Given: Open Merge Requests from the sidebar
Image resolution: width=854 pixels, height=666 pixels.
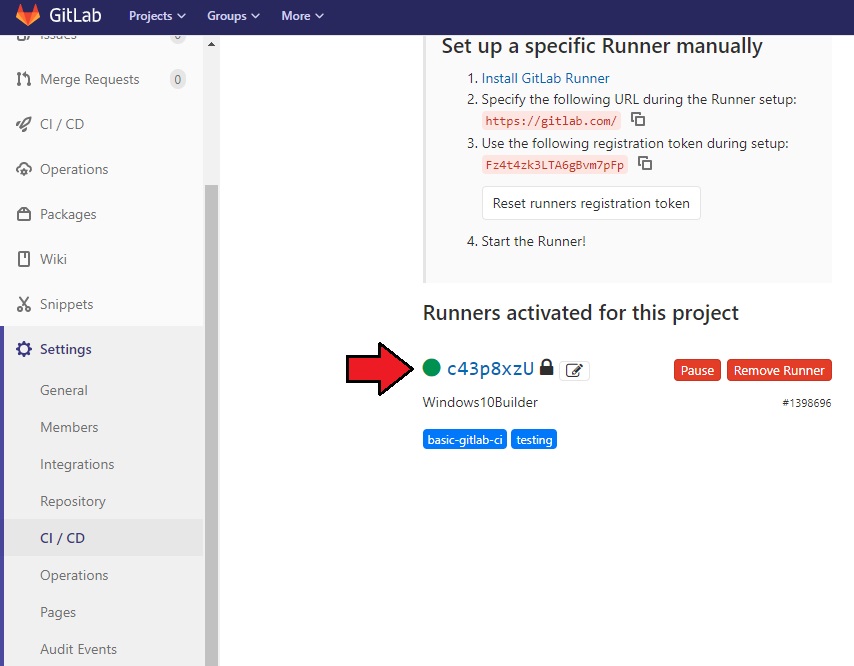Looking at the screenshot, I should pyautogui.click(x=89, y=79).
